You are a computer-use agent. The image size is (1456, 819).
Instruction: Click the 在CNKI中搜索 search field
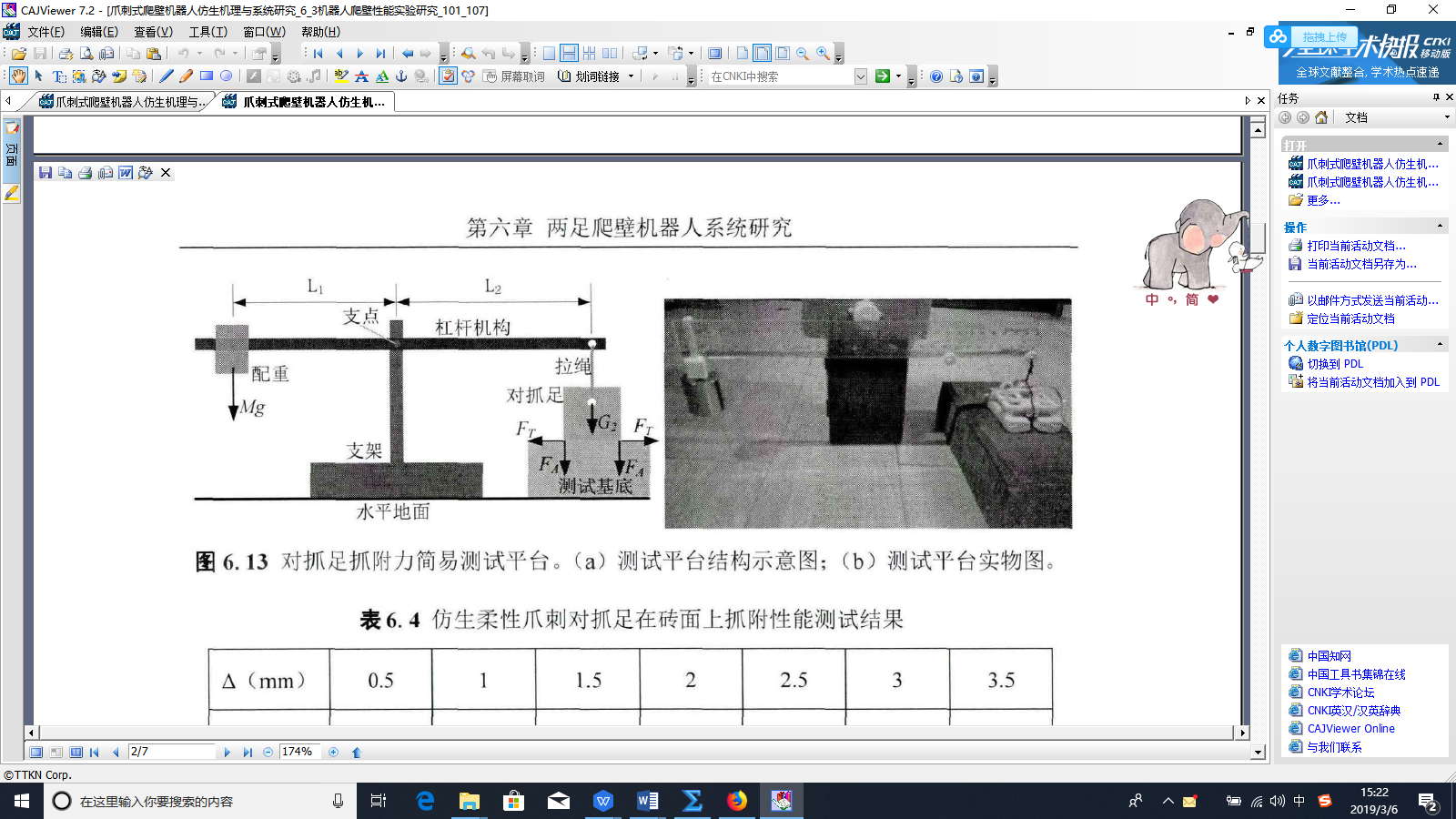(x=781, y=76)
